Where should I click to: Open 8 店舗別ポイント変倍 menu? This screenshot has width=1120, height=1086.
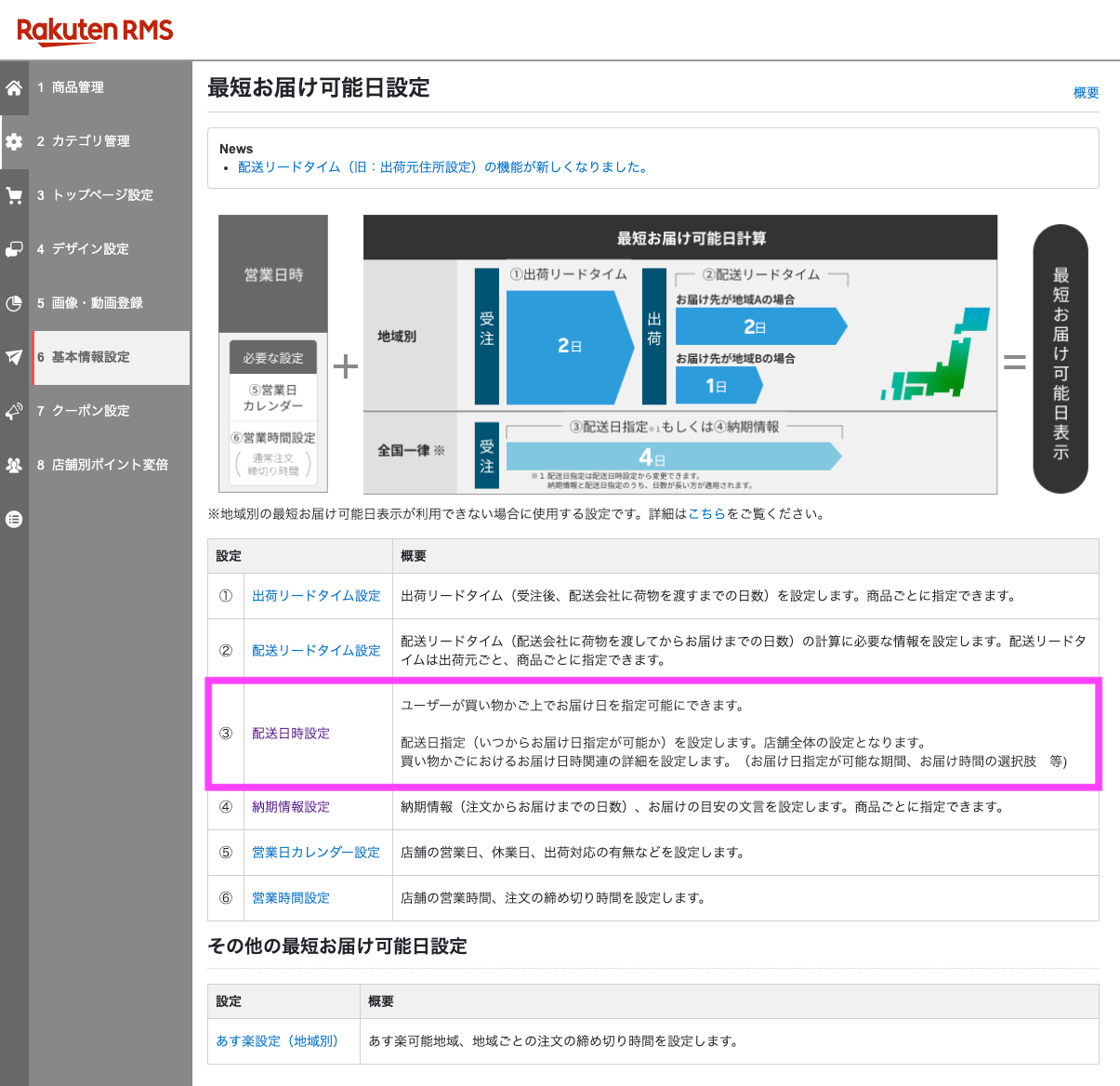pos(110,465)
